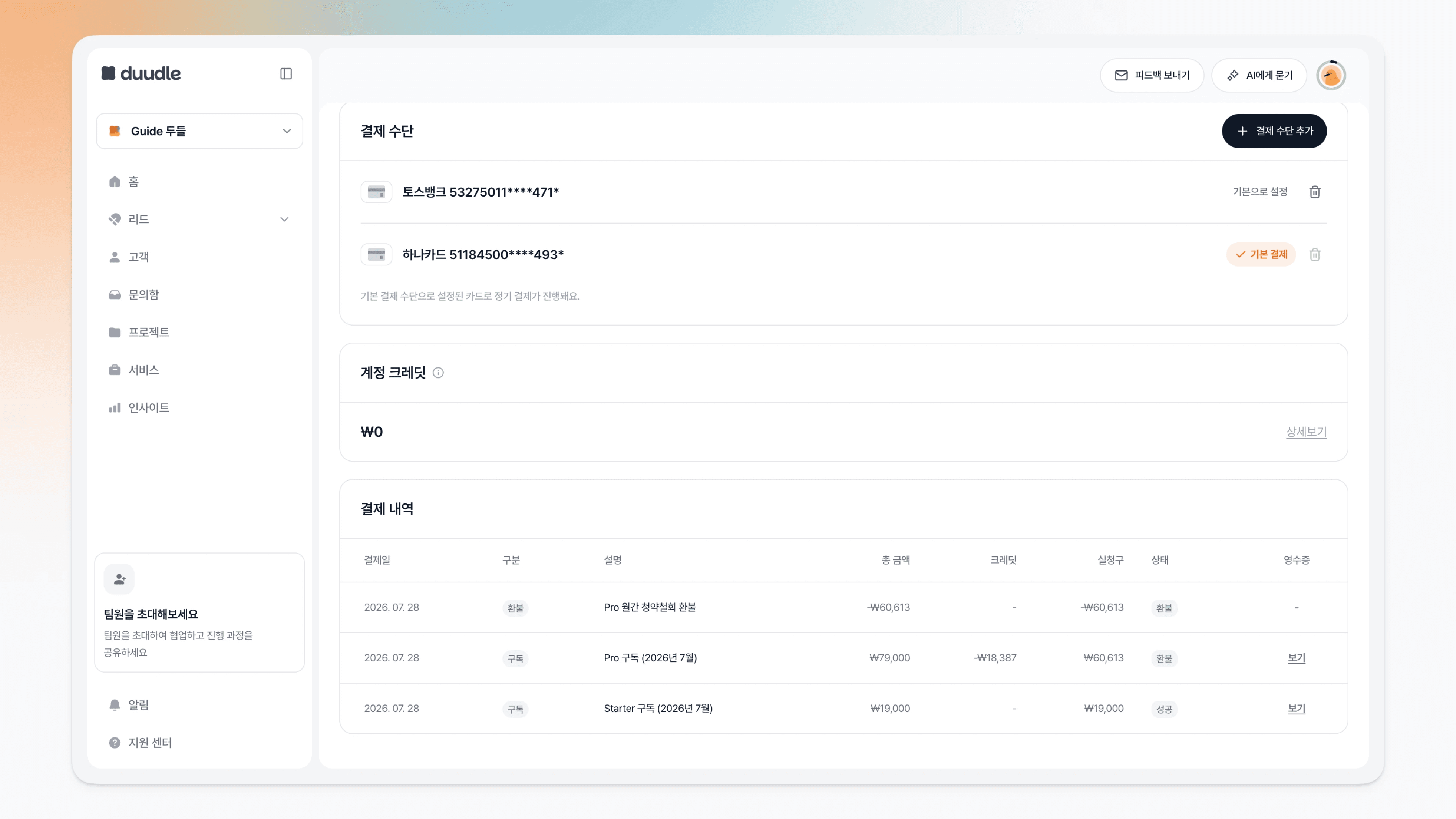Open 팀원을 초대해보세요 invite card
Viewport: 1456px width, 819px height.
(x=199, y=613)
